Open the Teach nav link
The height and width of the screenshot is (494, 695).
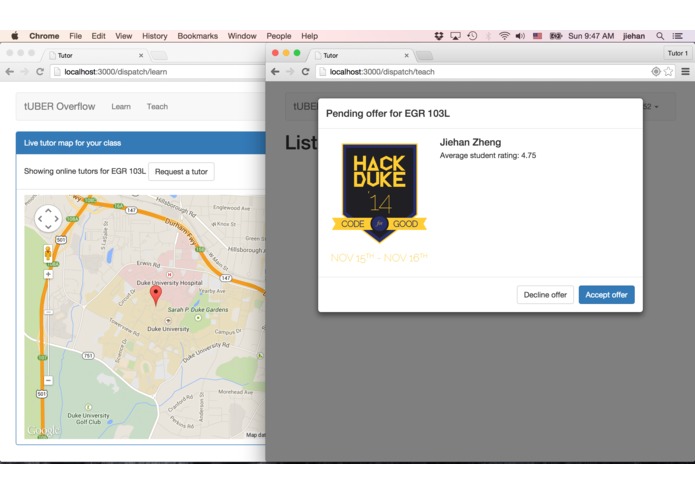(x=157, y=106)
